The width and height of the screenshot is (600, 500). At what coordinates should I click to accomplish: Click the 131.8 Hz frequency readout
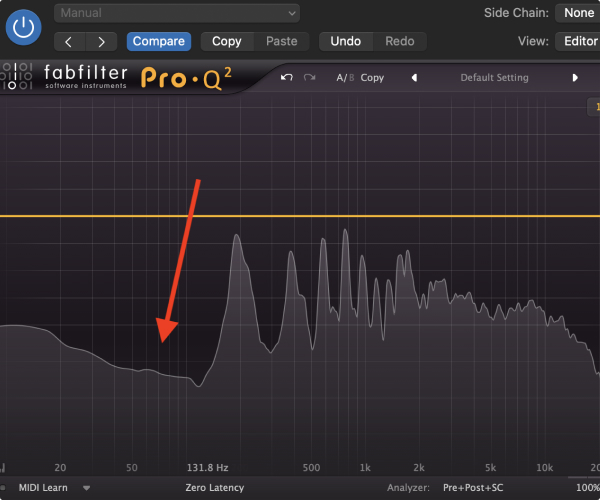point(207,467)
